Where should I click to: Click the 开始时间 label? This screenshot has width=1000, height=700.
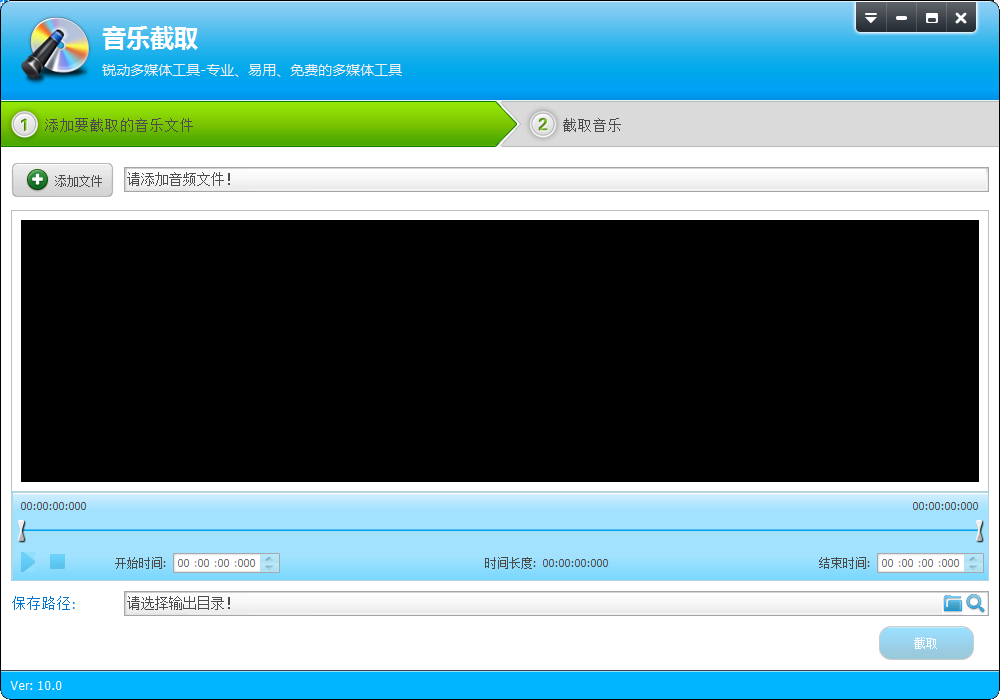pos(140,563)
